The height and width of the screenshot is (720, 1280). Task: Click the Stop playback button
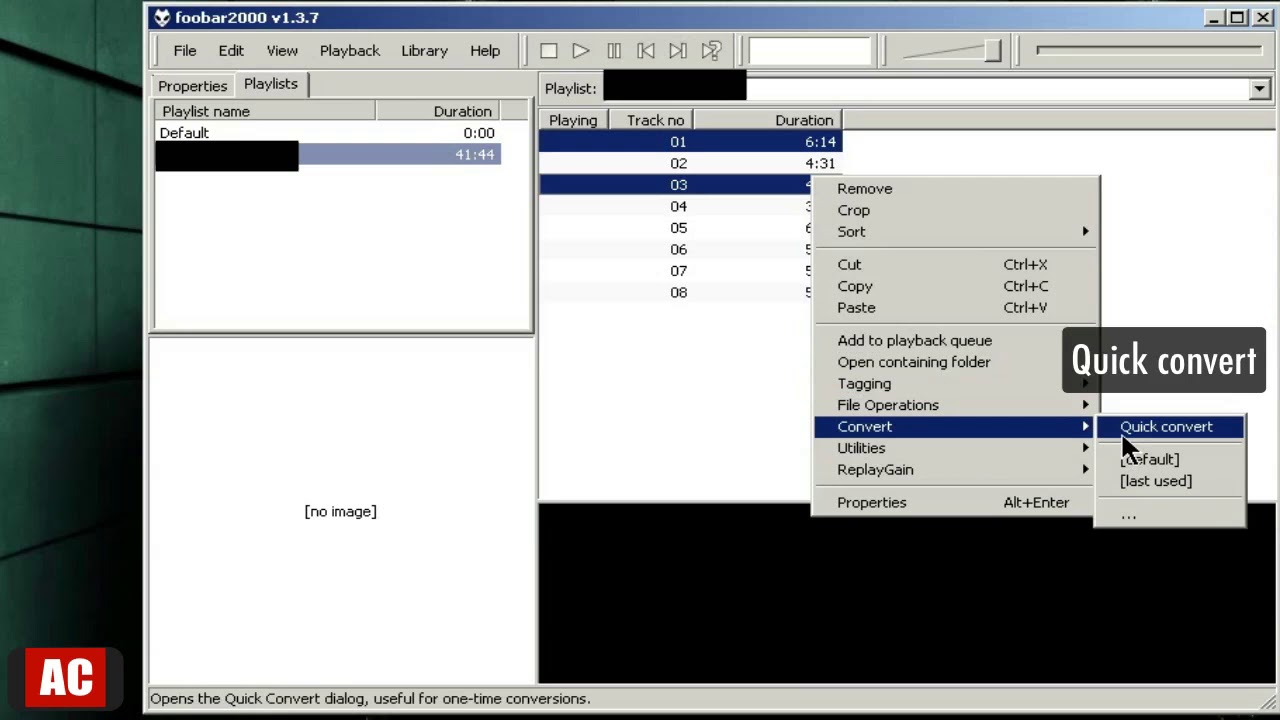coord(548,51)
